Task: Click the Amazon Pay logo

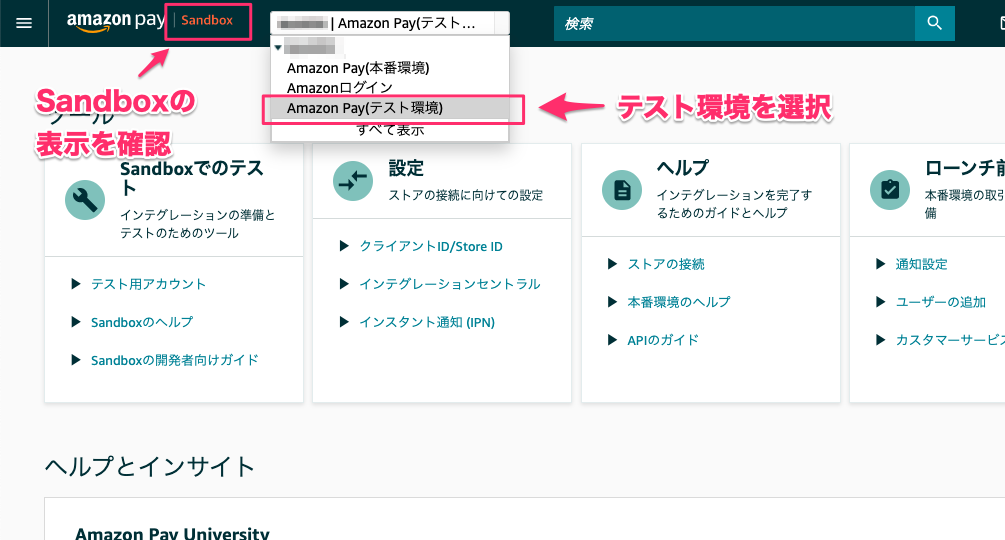Action: pyautogui.click(x=116, y=21)
